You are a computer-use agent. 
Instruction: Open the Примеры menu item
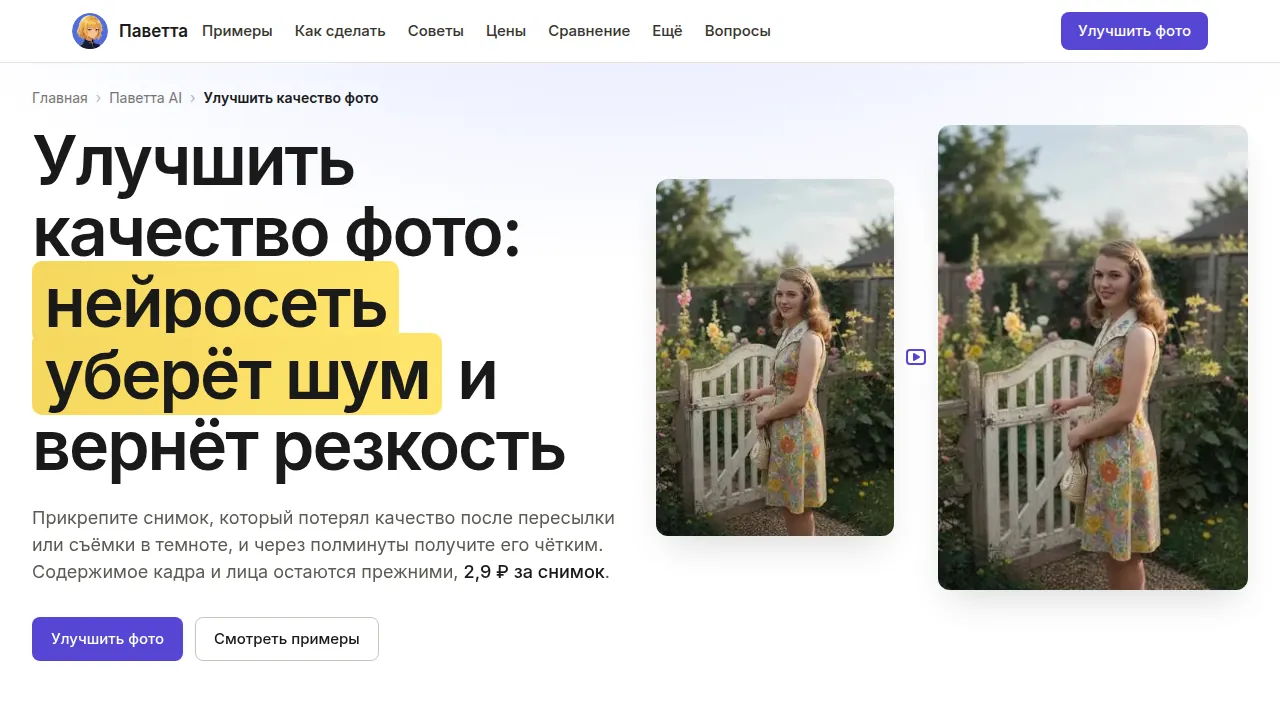pyautogui.click(x=237, y=31)
